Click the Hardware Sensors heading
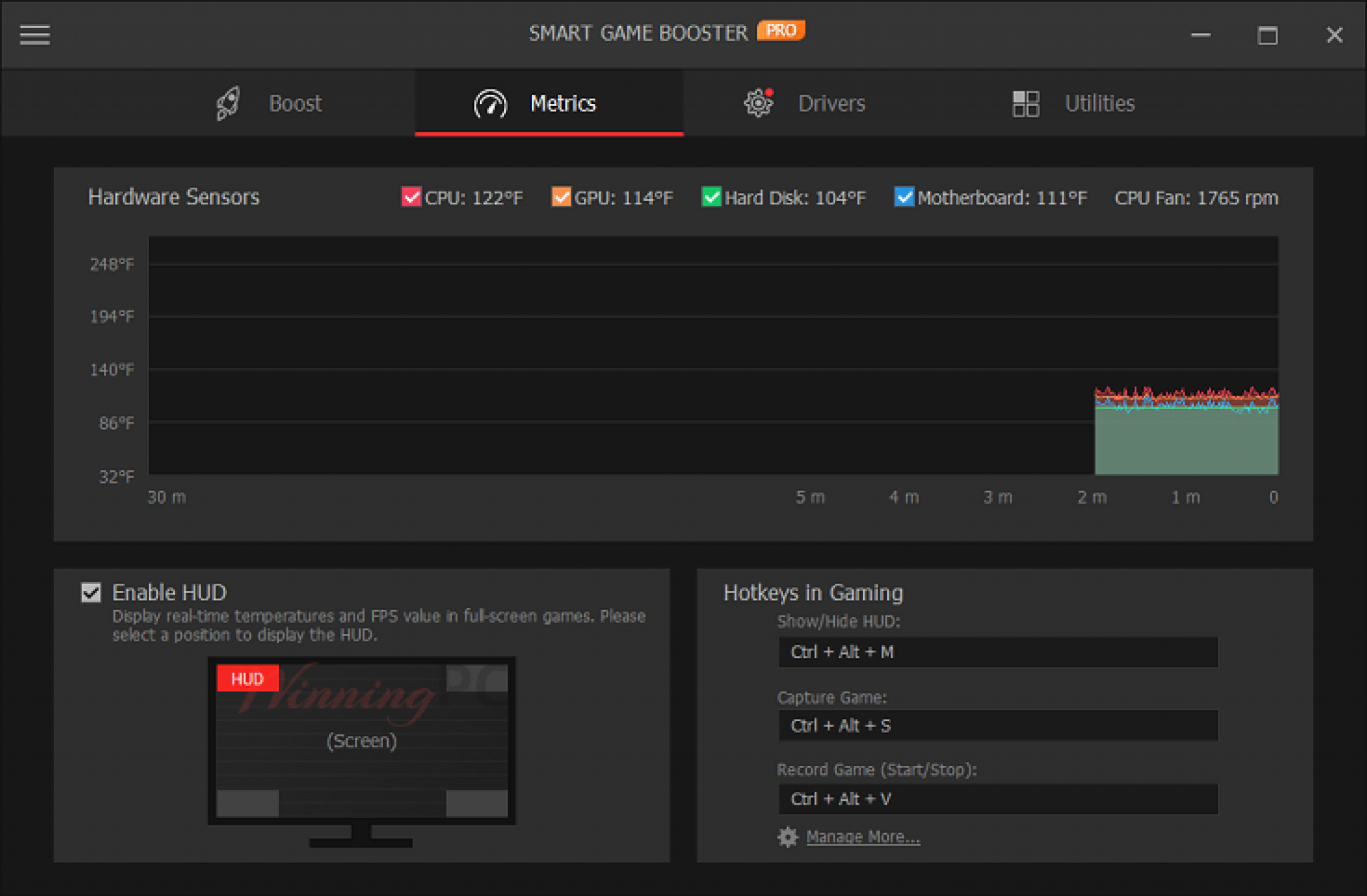The image size is (1367, 896). point(174,197)
